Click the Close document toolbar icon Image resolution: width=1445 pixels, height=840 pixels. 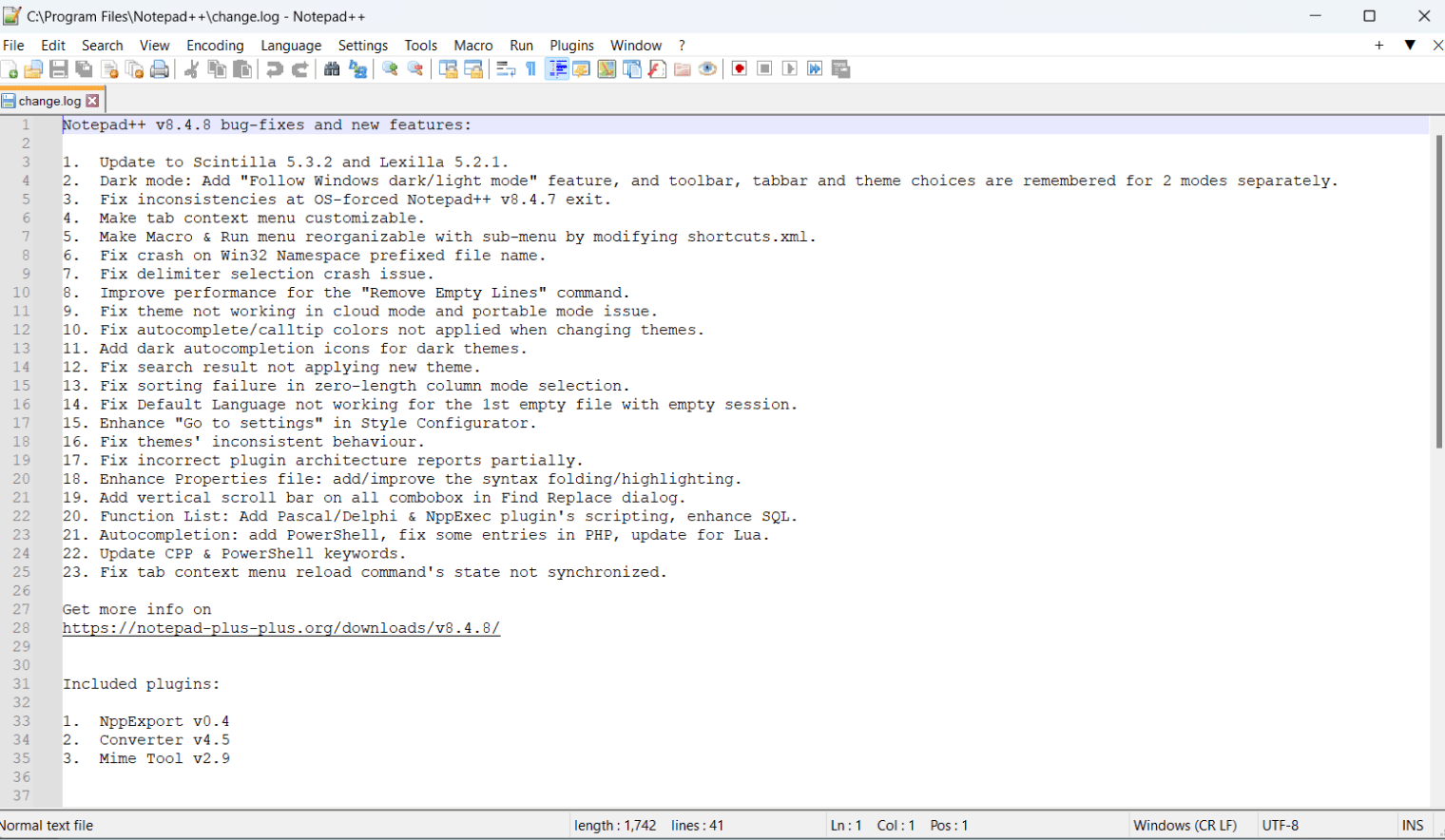click(x=109, y=69)
